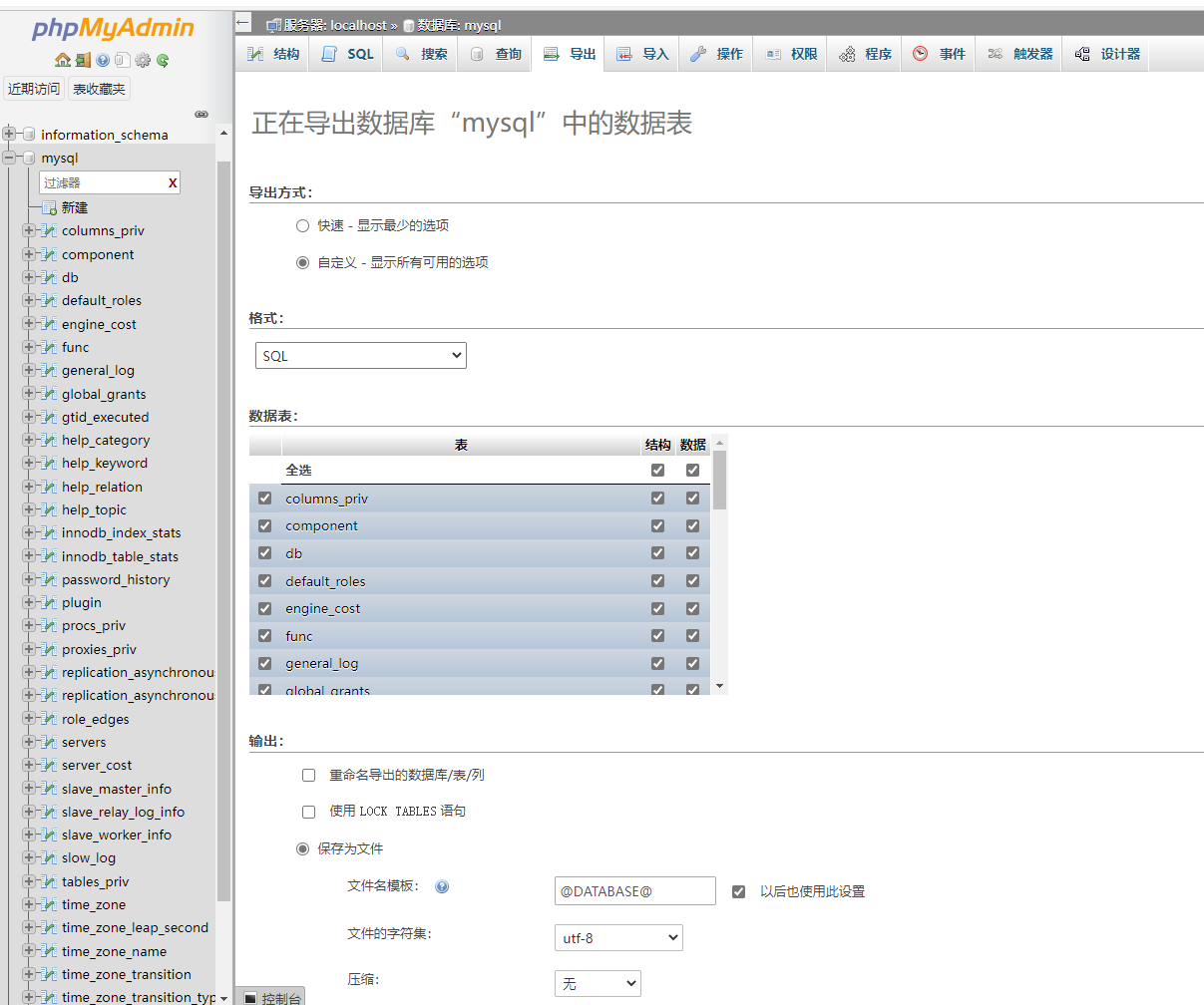Uncheck 以后也使用此设置 checkbox
This screenshot has width=1204, height=1005.
738,891
